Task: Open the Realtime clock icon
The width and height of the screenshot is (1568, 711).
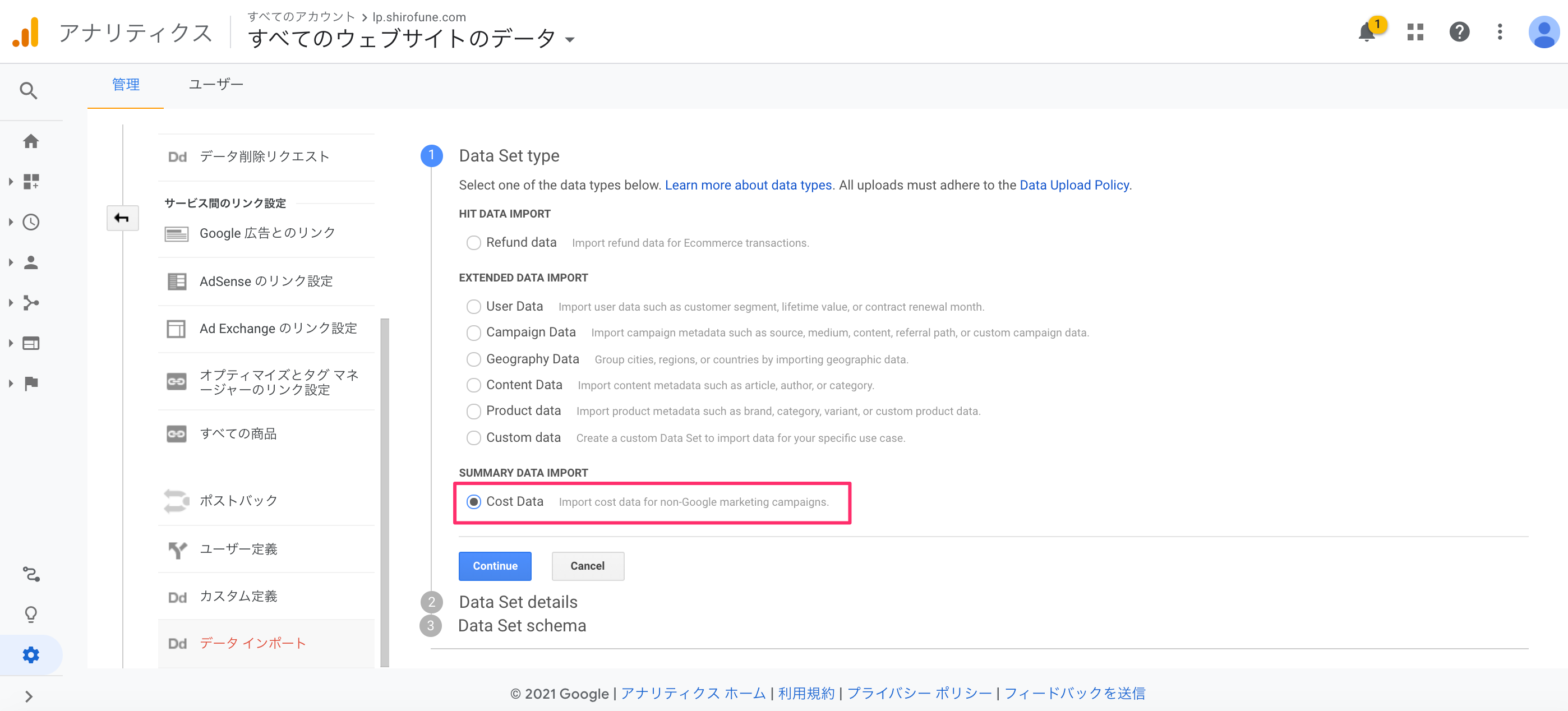Action: click(x=31, y=221)
